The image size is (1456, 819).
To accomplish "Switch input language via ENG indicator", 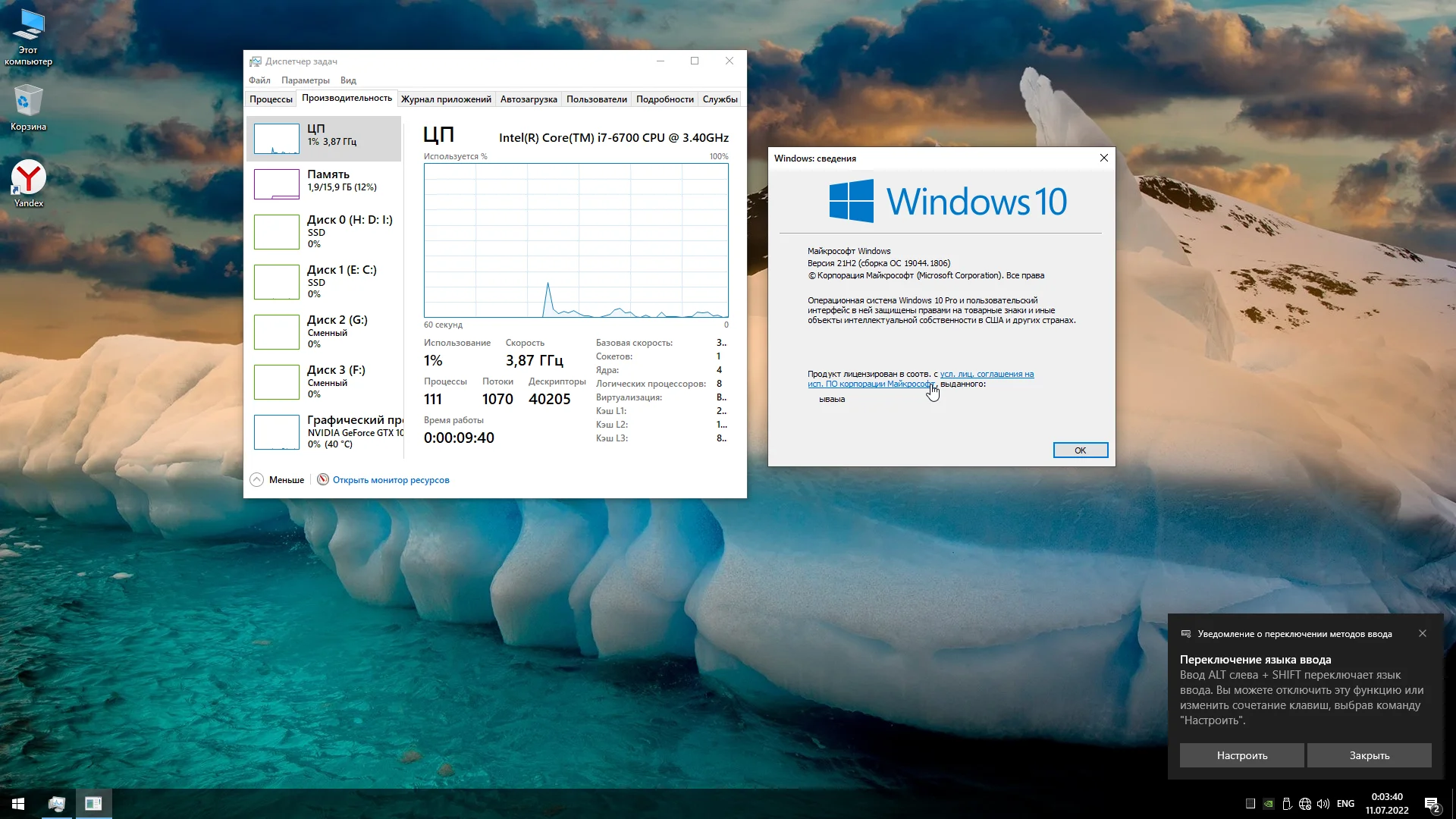I will (x=1345, y=804).
